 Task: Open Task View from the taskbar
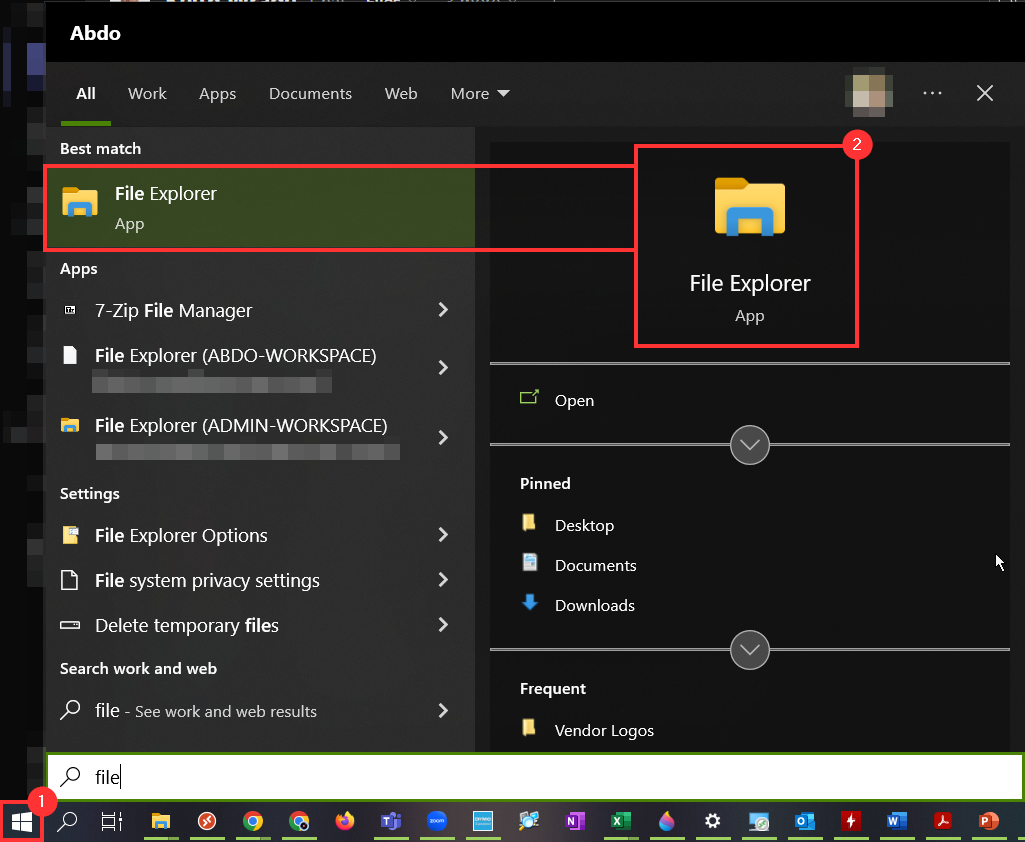pyautogui.click(x=111, y=822)
